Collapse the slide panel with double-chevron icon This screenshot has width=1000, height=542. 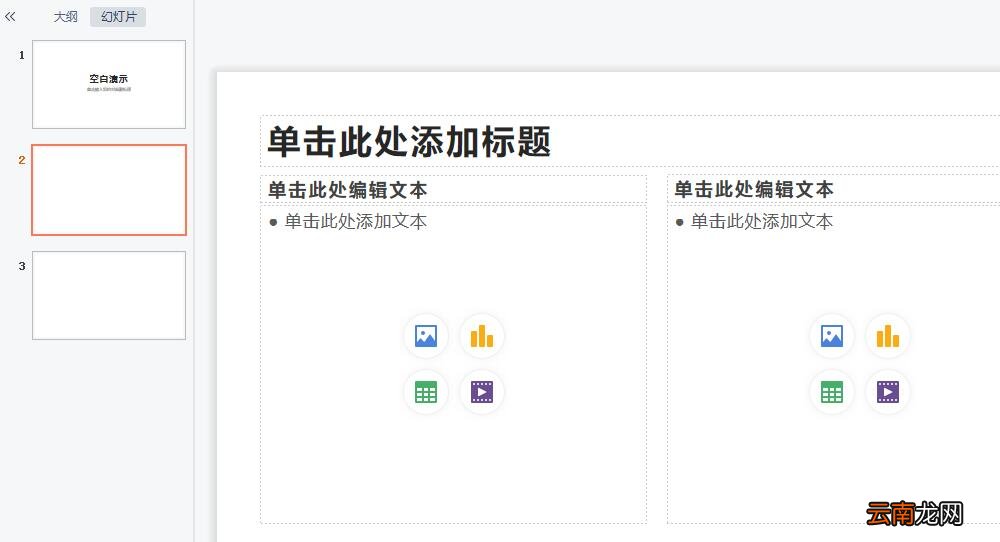10,17
